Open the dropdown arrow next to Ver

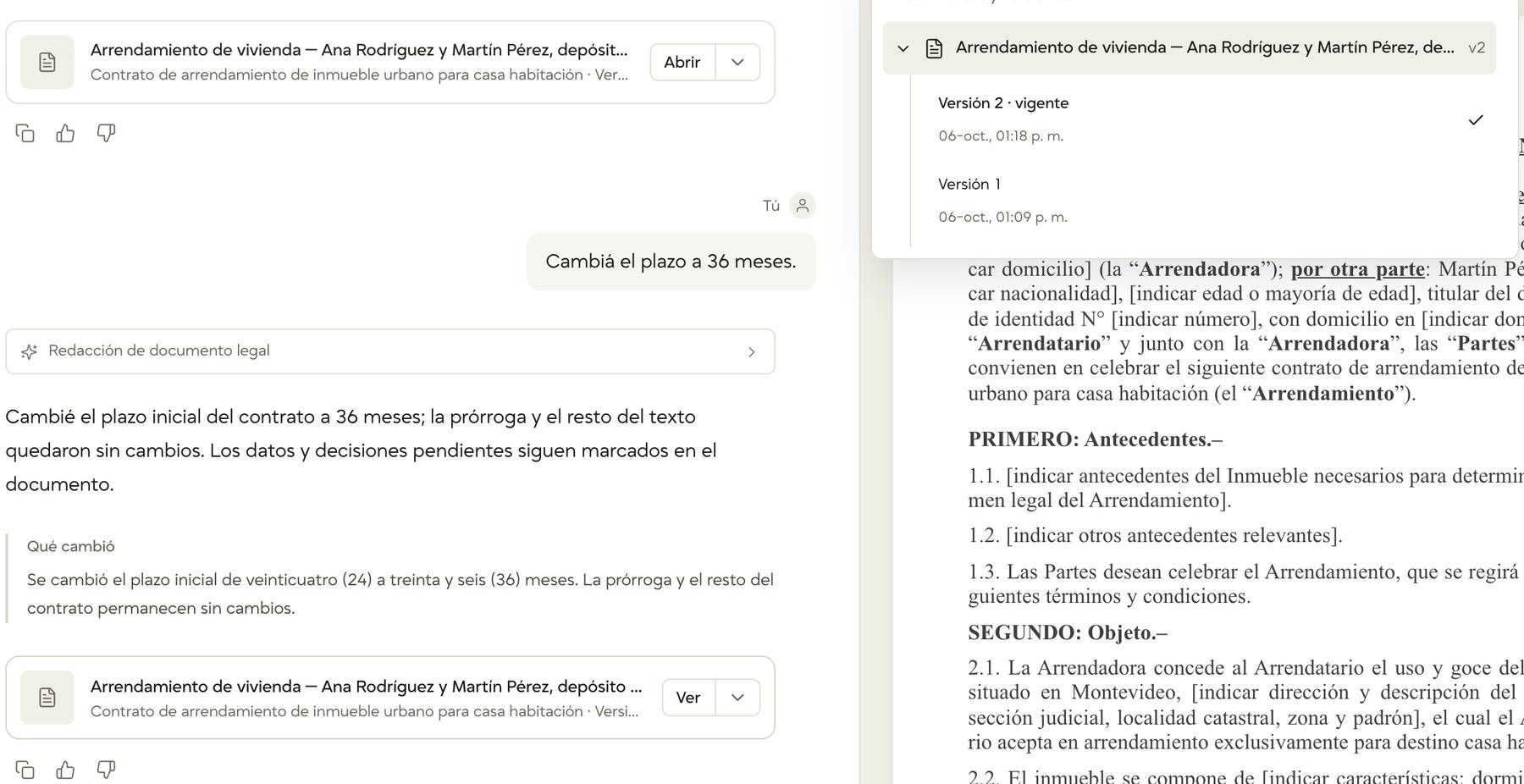(737, 698)
